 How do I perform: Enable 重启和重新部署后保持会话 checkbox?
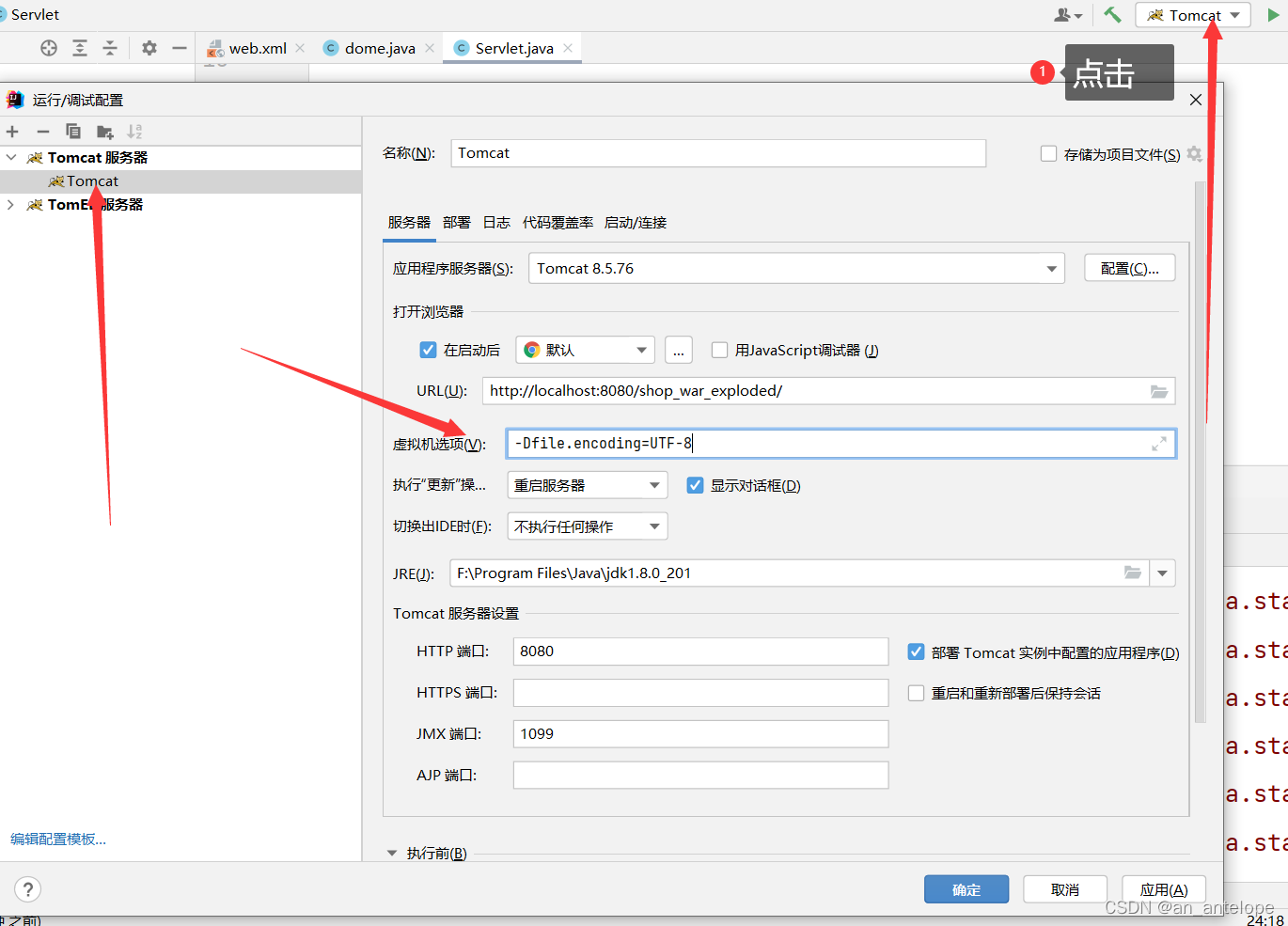916,693
